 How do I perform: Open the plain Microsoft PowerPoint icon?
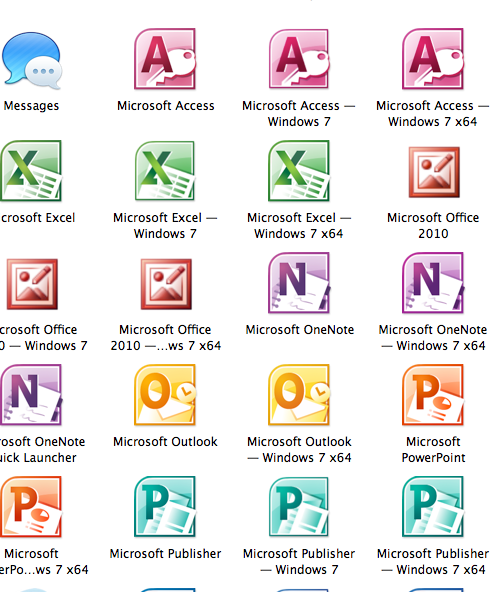(x=433, y=395)
